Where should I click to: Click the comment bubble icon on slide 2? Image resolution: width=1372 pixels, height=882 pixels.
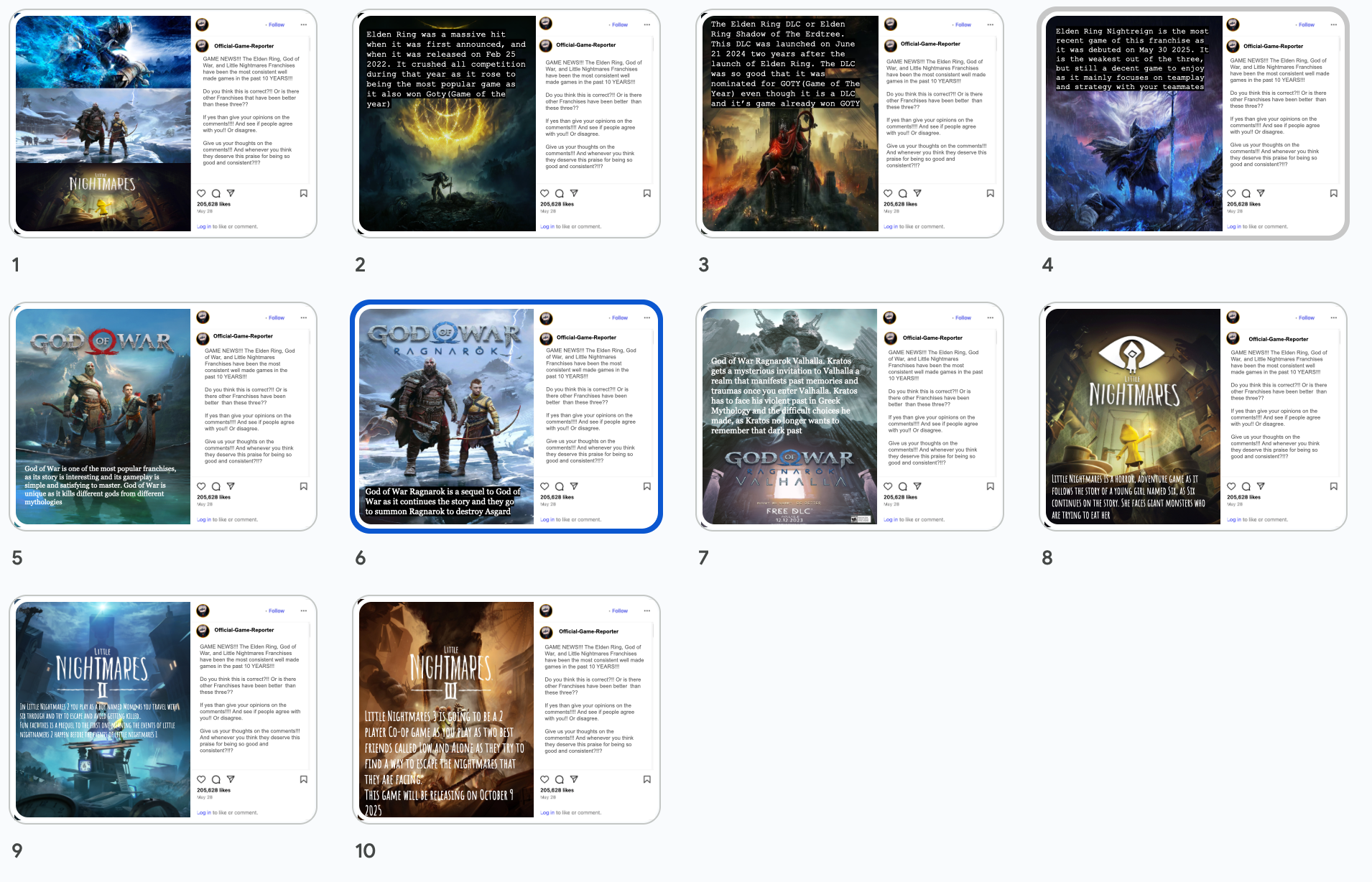(x=559, y=193)
